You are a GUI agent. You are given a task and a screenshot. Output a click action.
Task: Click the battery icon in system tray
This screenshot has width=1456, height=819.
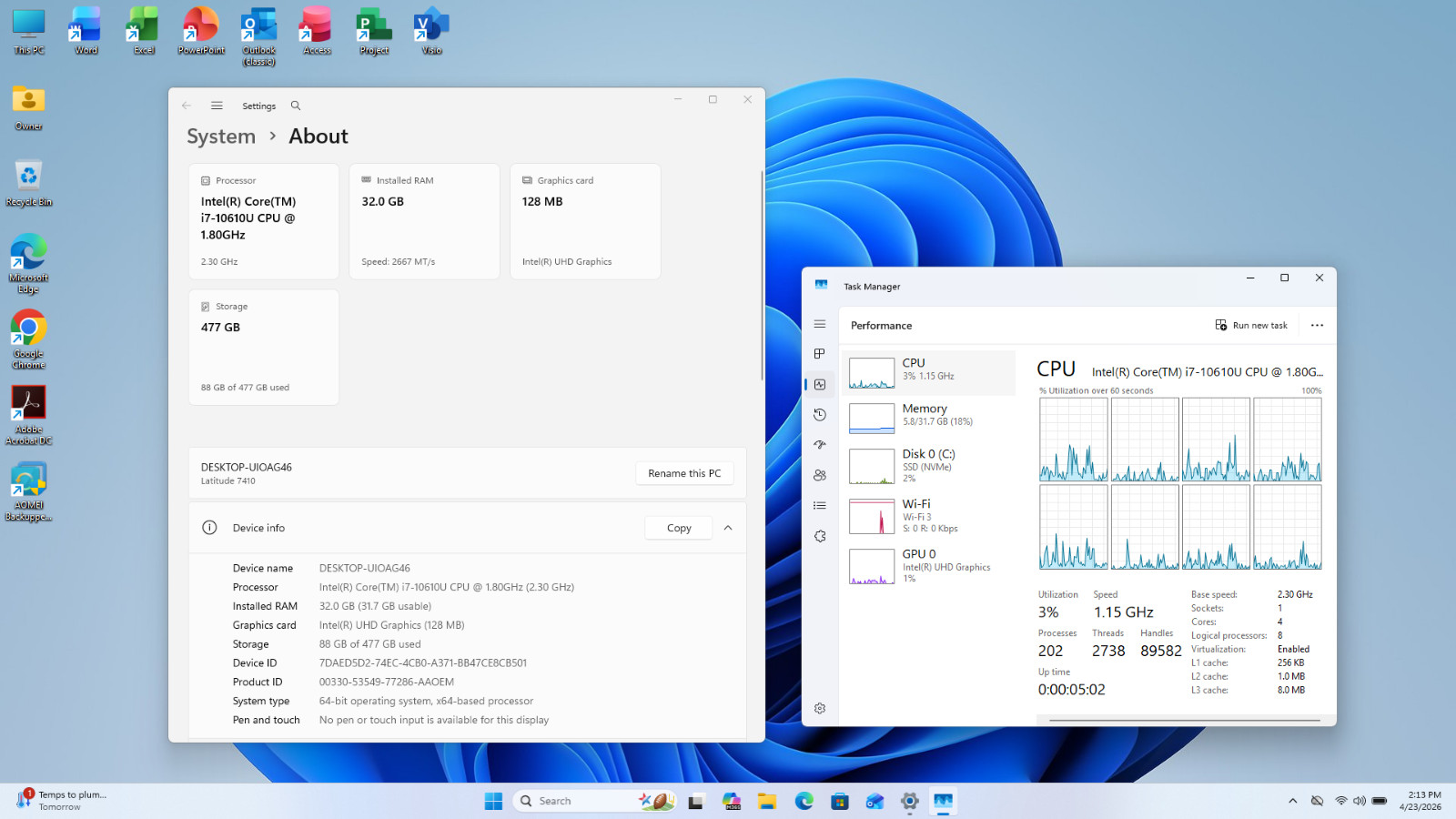[x=1380, y=801]
